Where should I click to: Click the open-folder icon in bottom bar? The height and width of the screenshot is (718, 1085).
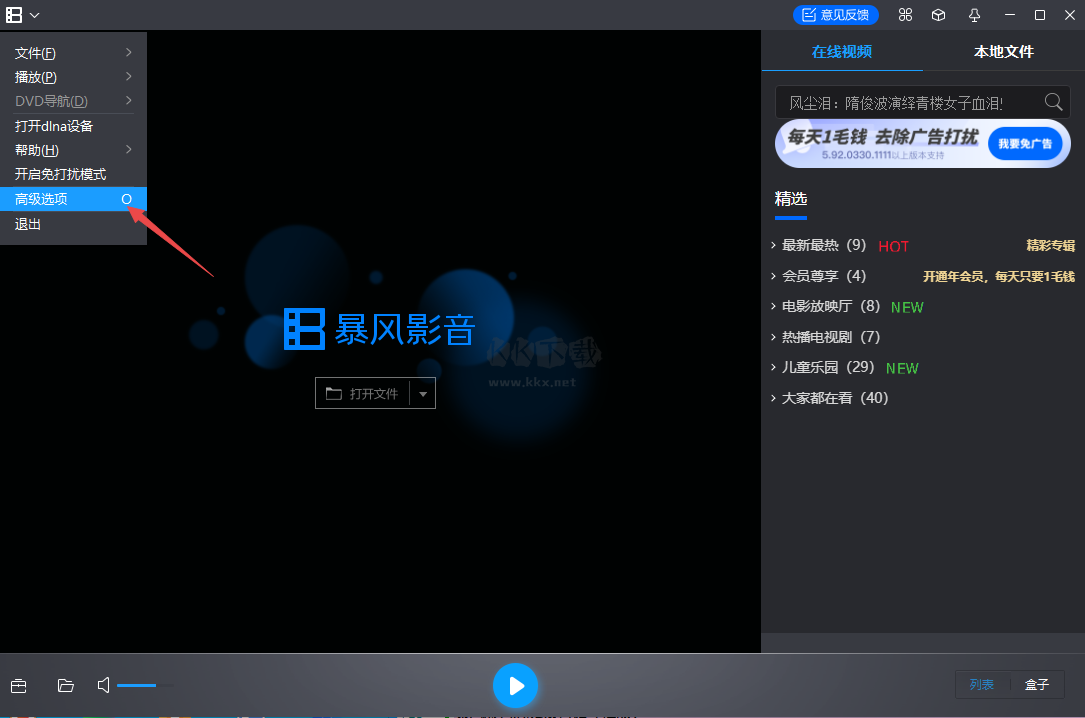[66, 685]
